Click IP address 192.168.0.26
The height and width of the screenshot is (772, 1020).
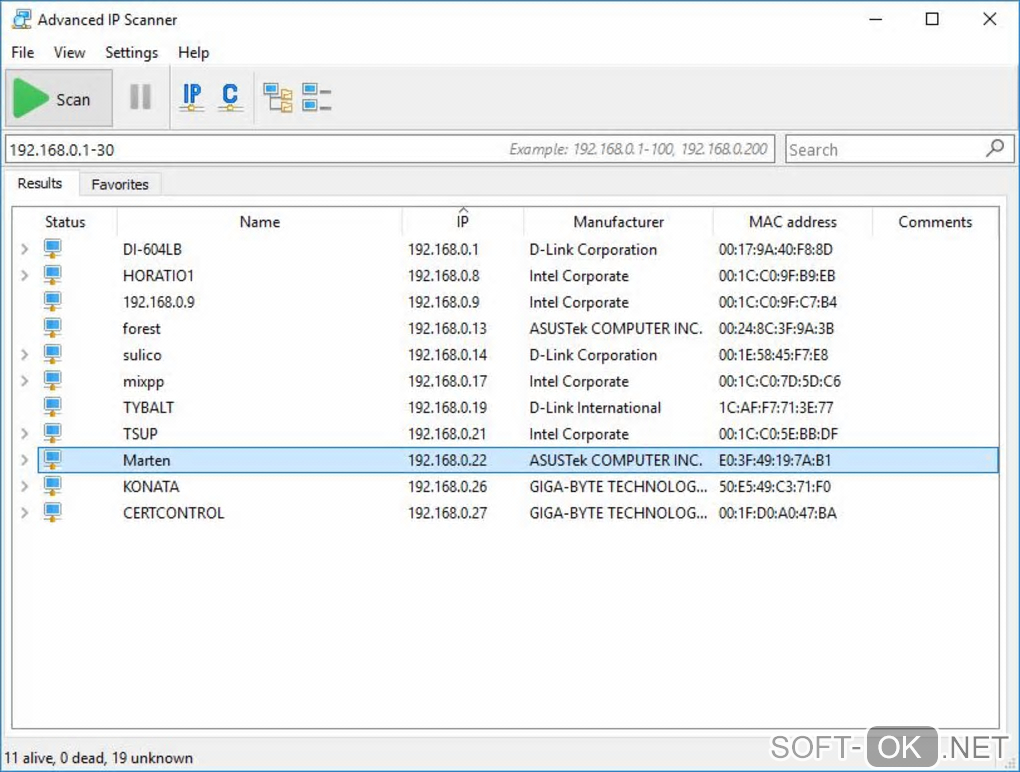[447, 486]
